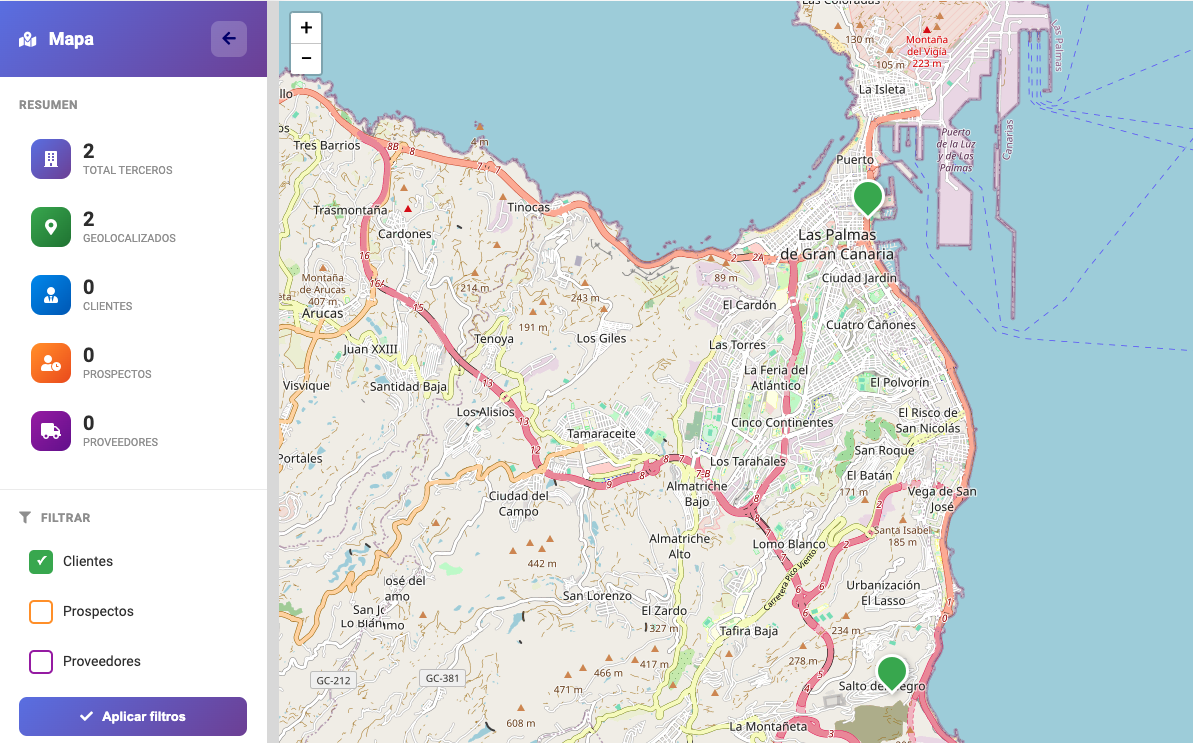
Task: Collapse the sidebar with the back arrow
Action: (x=228, y=39)
